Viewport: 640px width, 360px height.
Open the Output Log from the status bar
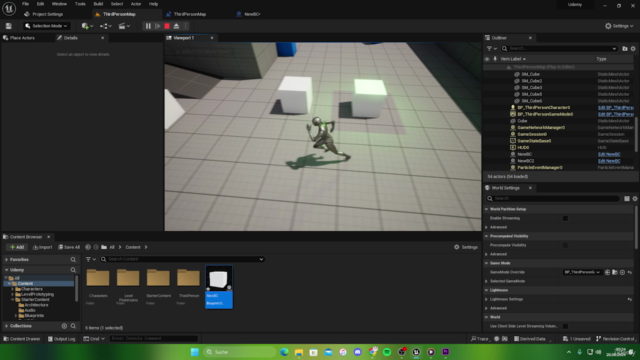pos(62,339)
